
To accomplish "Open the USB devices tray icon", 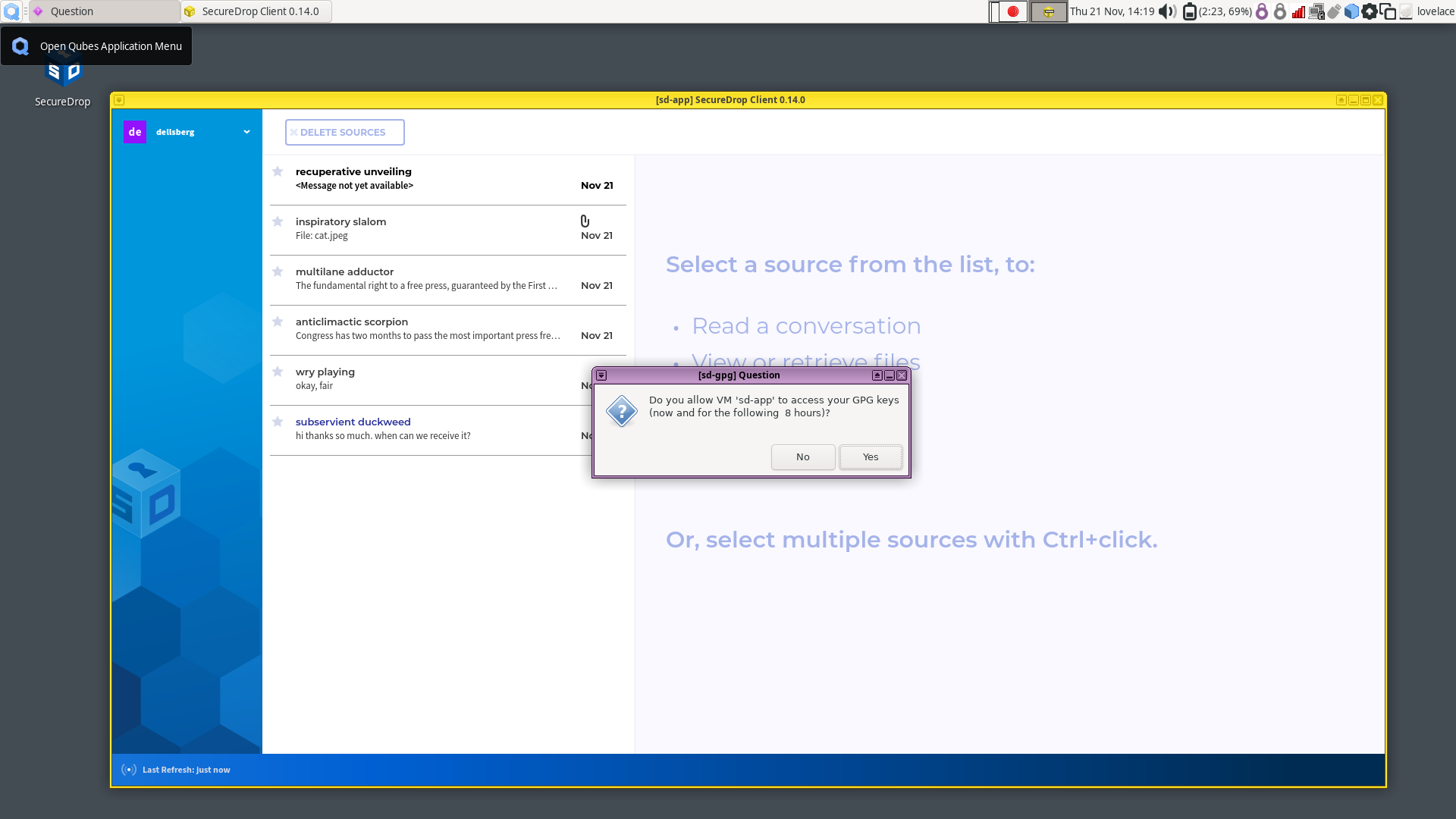I will (1334, 11).
